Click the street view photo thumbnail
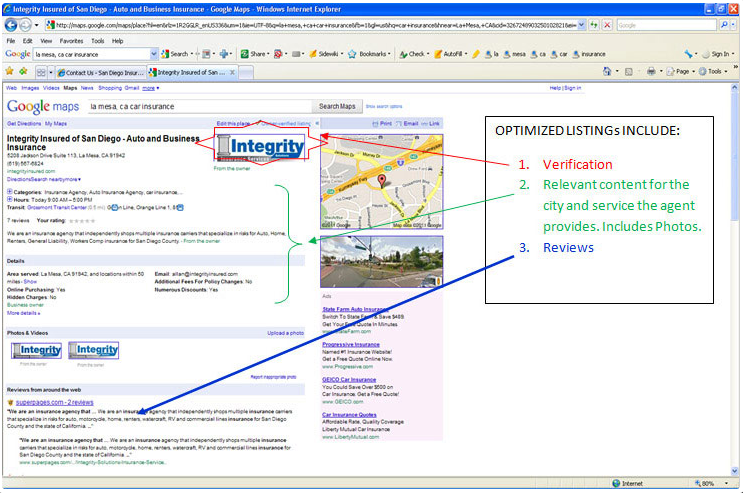 (x=381, y=262)
